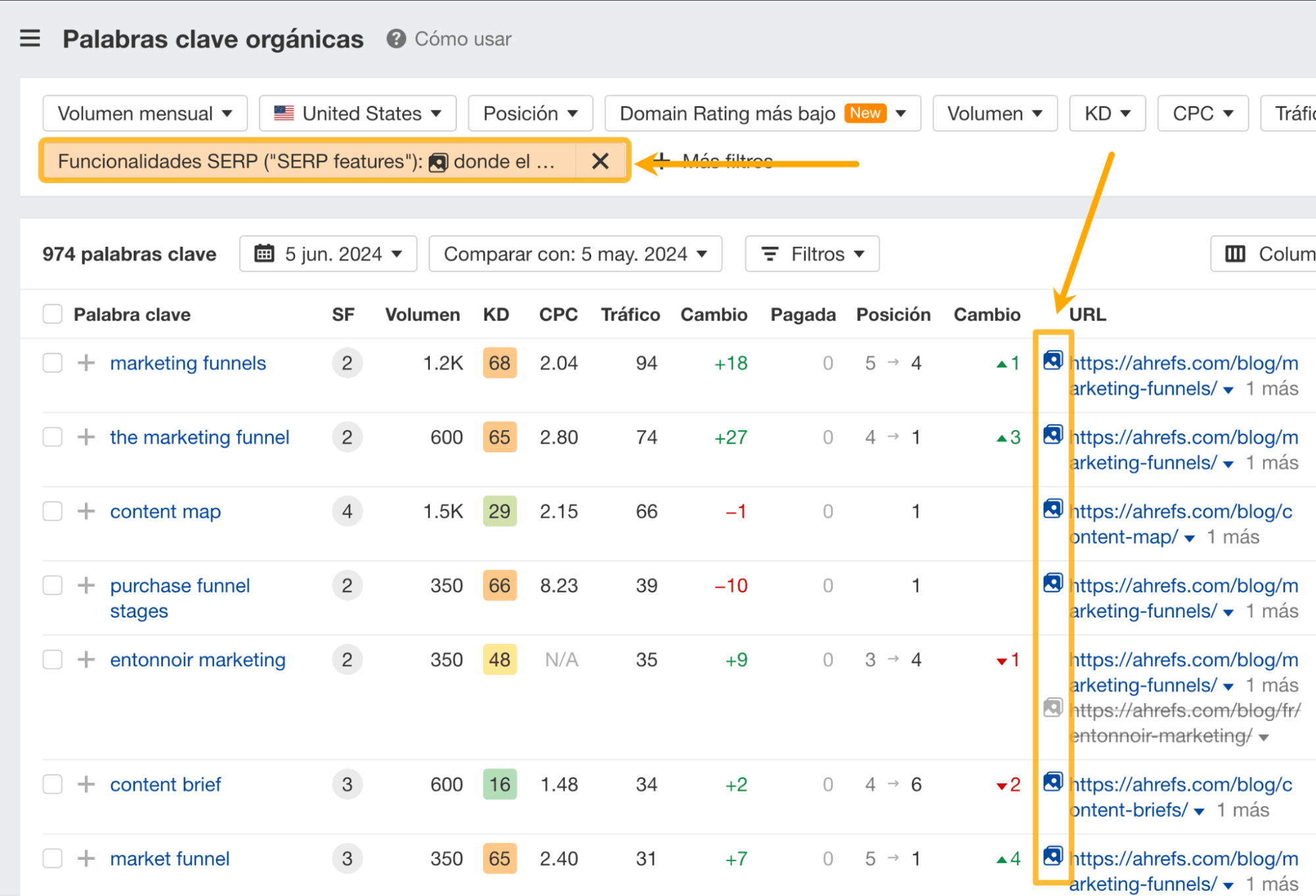Sort by Tráfico column header

click(x=630, y=315)
